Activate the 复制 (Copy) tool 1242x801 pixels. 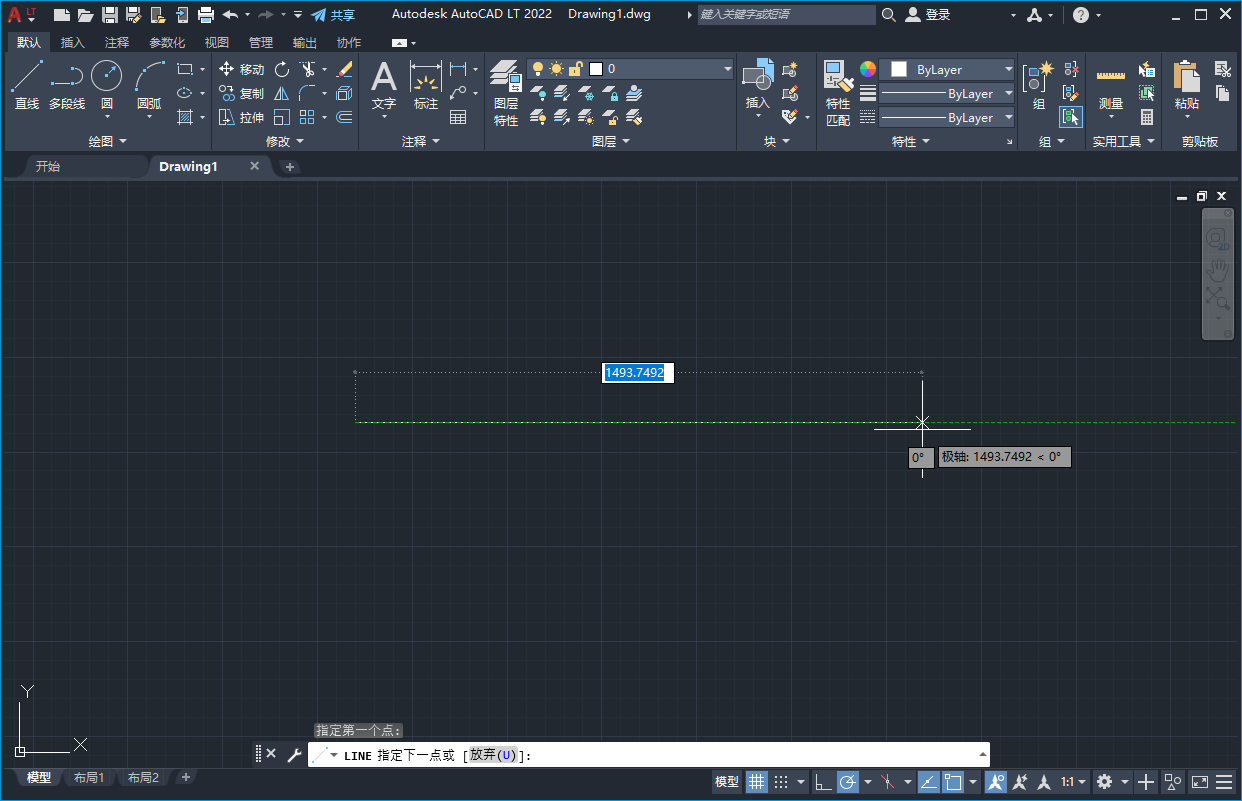[243, 93]
